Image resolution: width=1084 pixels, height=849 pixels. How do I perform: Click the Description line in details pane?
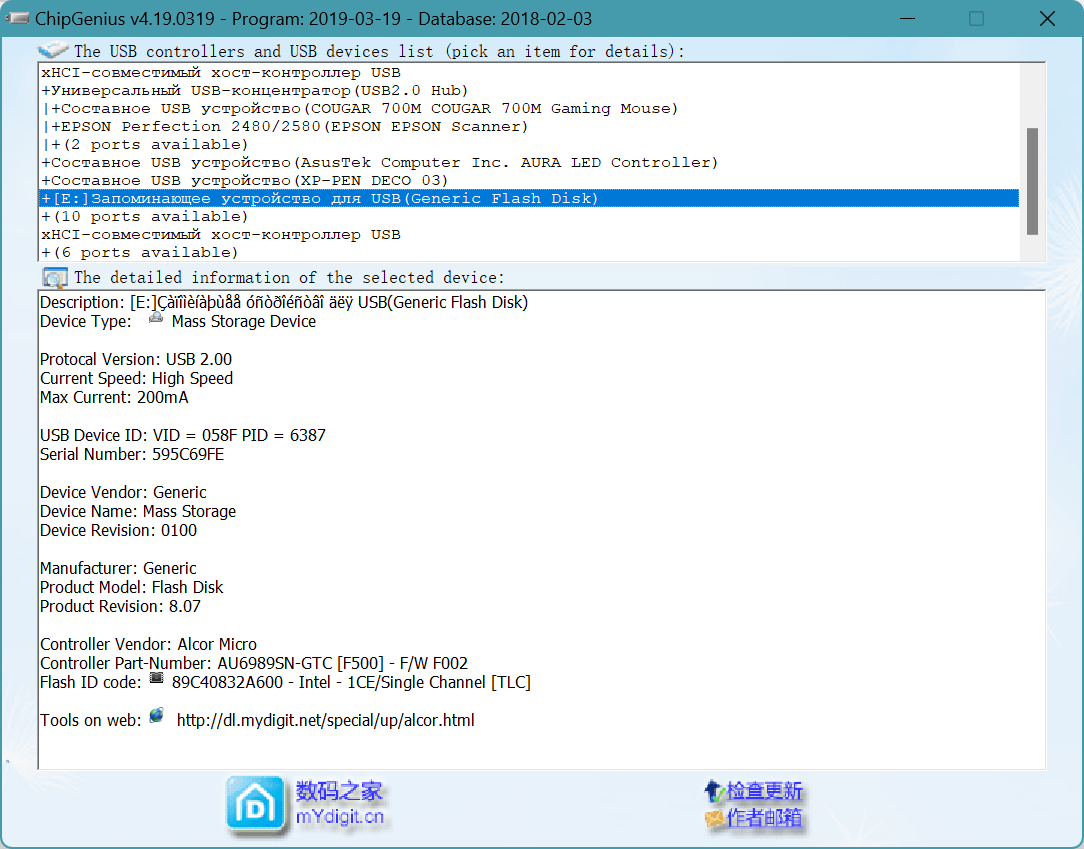[284, 303]
